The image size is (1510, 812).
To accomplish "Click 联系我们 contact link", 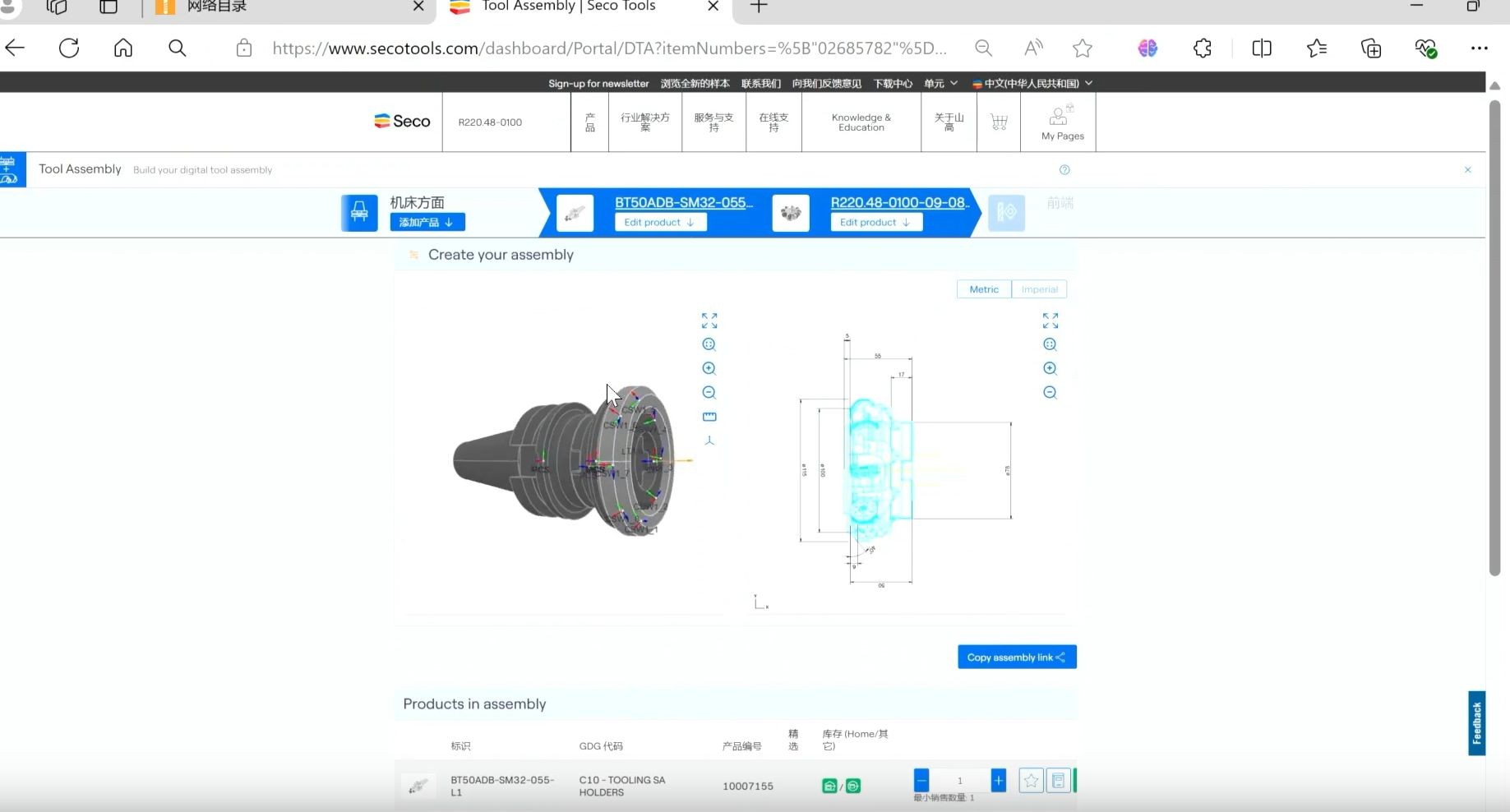I will pyautogui.click(x=761, y=83).
